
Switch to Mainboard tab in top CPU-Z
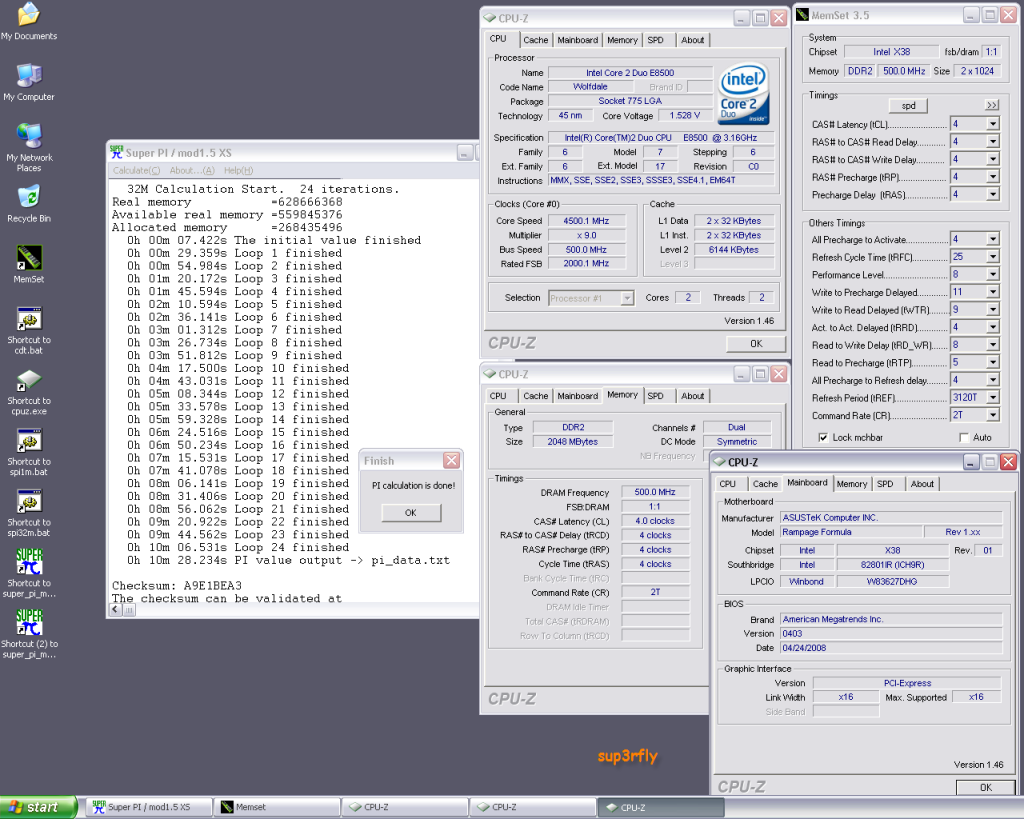tap(577, 40)
